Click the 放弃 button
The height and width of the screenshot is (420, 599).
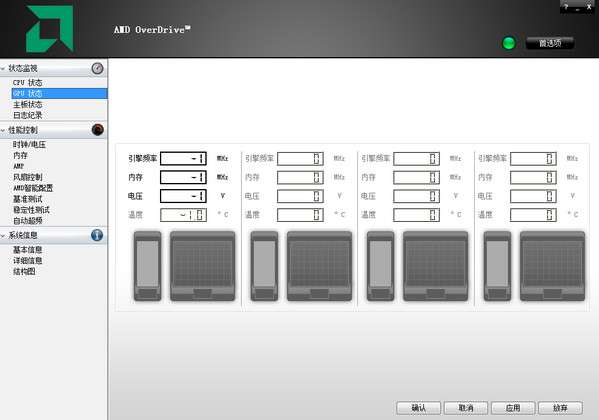tap(560, 408)
